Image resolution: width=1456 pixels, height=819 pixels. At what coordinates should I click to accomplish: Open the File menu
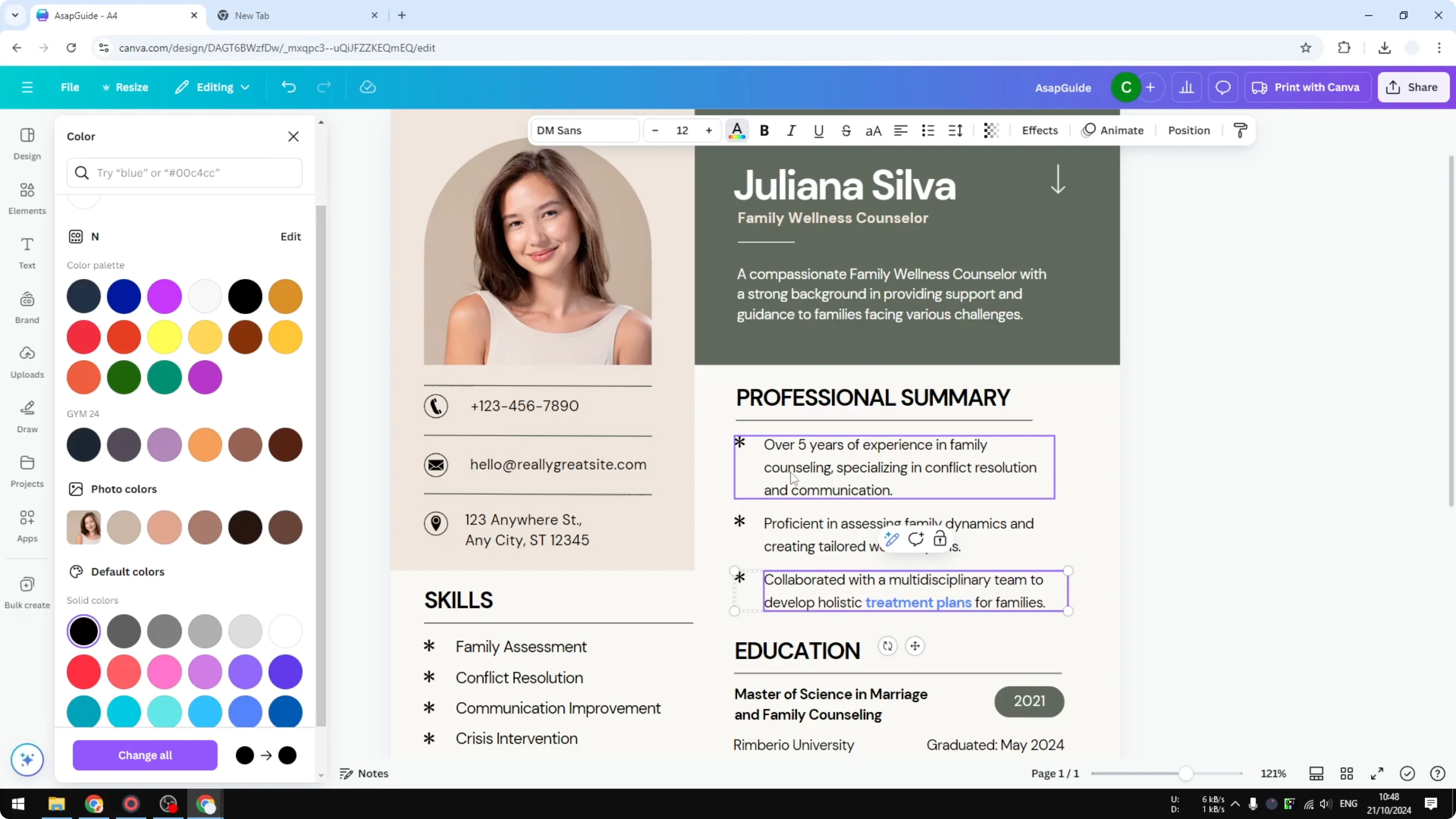click(x=70, y=87)
